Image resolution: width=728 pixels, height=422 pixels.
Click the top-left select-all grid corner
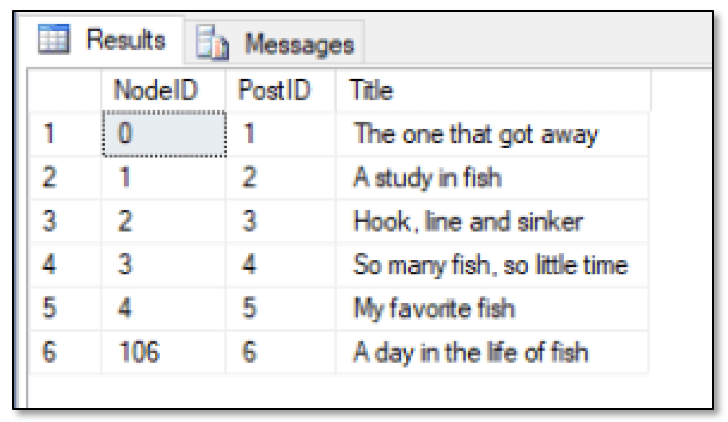(x=65, y=90)
